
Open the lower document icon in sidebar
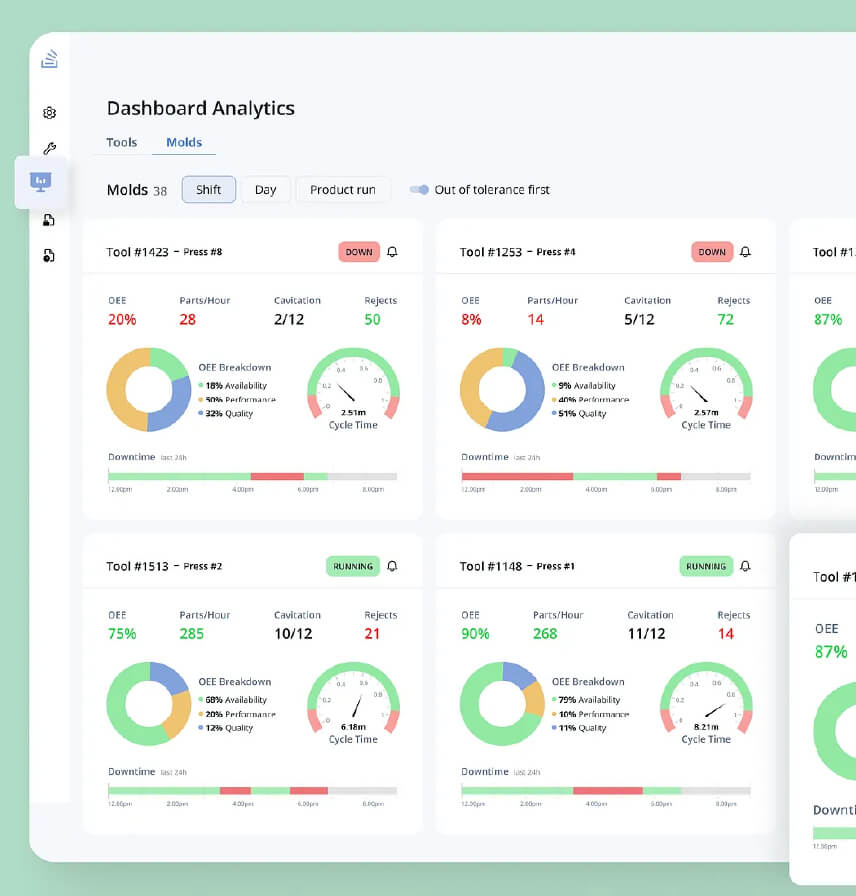pos(49,255)
